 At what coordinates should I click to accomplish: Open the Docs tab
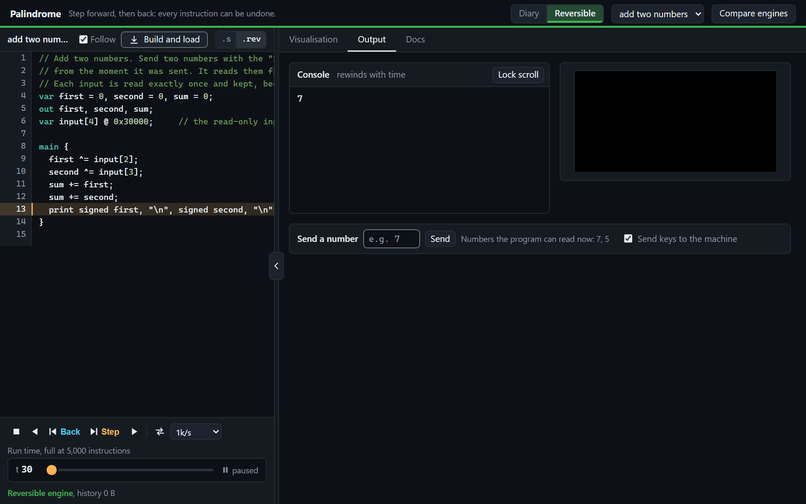415,40
